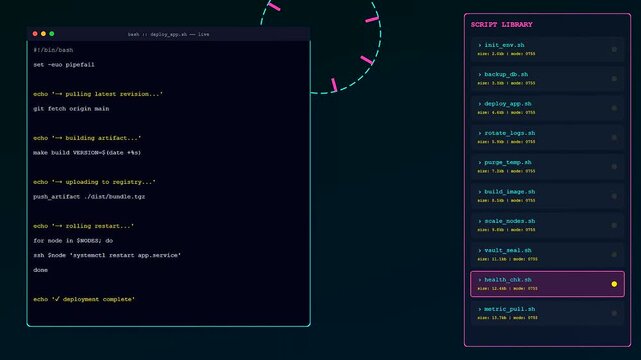Click the 'git fetch origin main' line

tap(71, 109)
